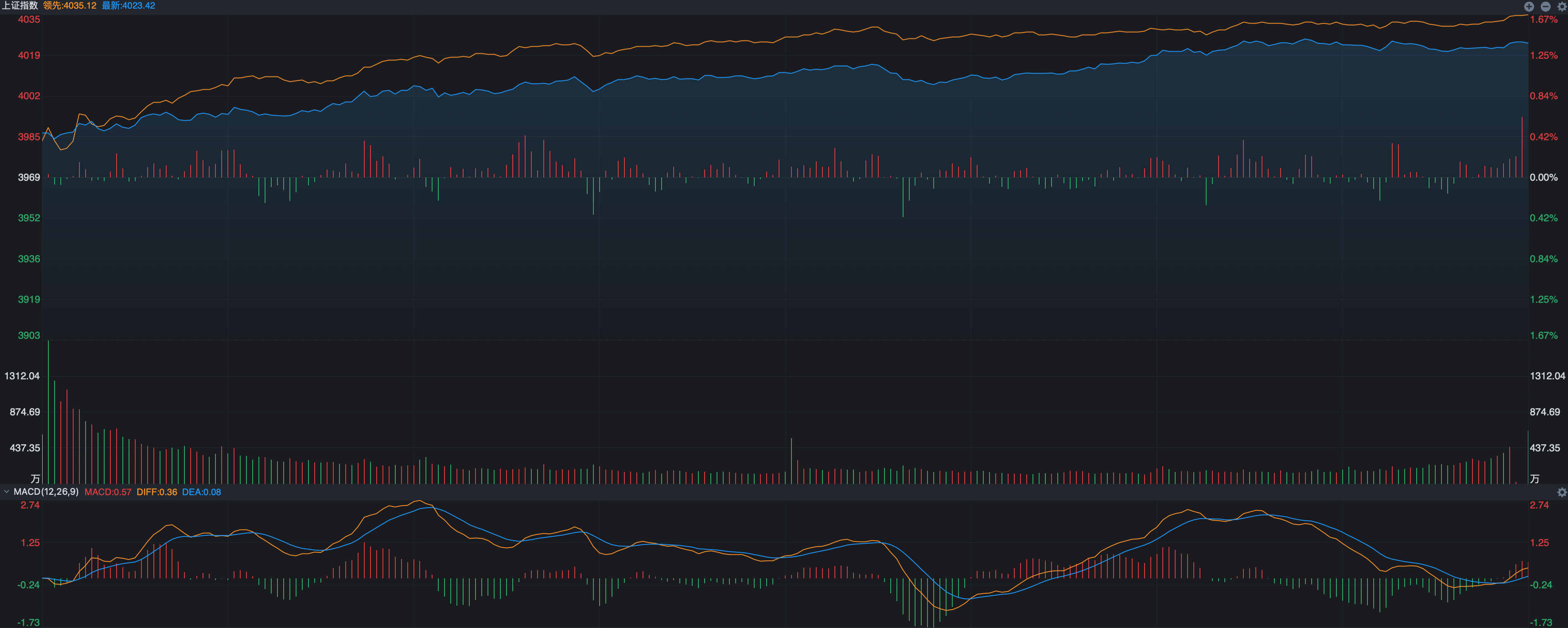This screenshot has width=1568, height=628.
Task: Click the 最新:4023.42 label
Action: point(128,5)
